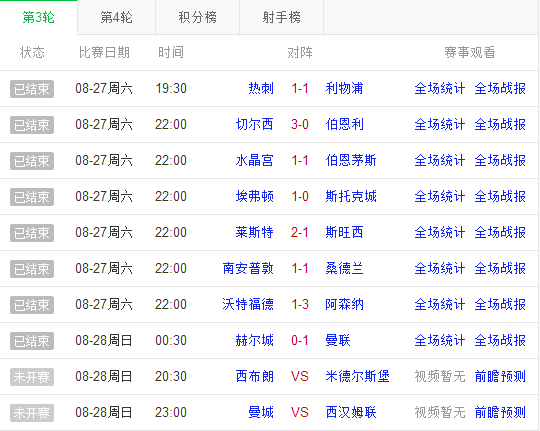Click the 曼联 team link
540x431 pixels.
click(338, 340)
